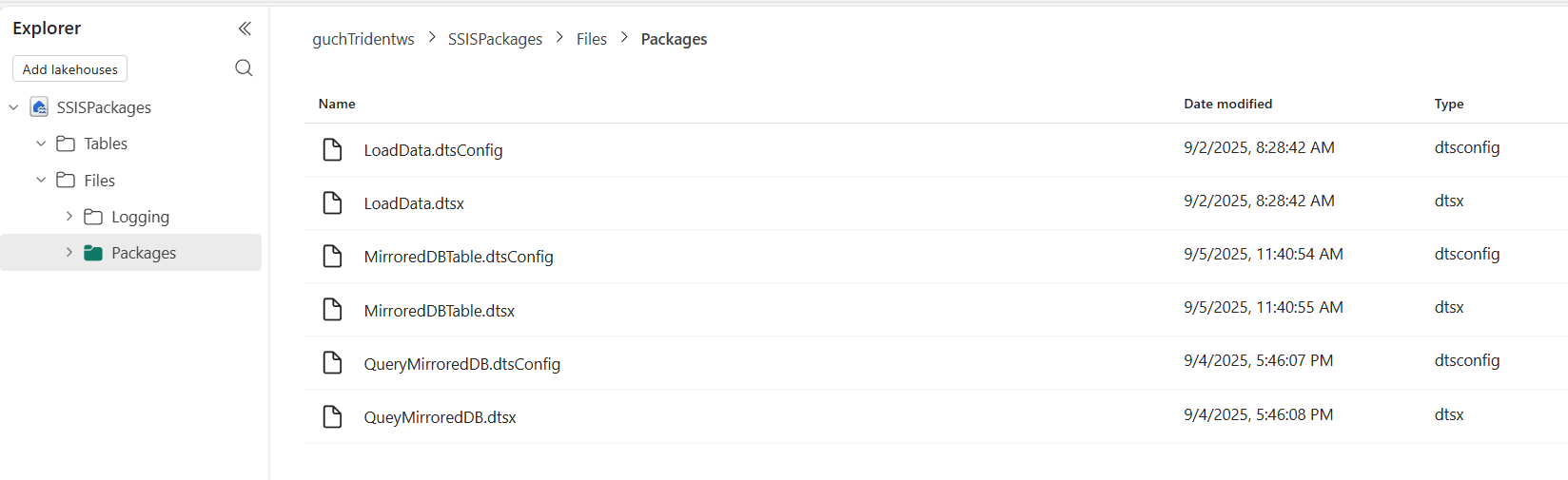Click the file icon for MirroredDBTable.dtsConfig
The image size is (1568, 480).
[332, 256]
